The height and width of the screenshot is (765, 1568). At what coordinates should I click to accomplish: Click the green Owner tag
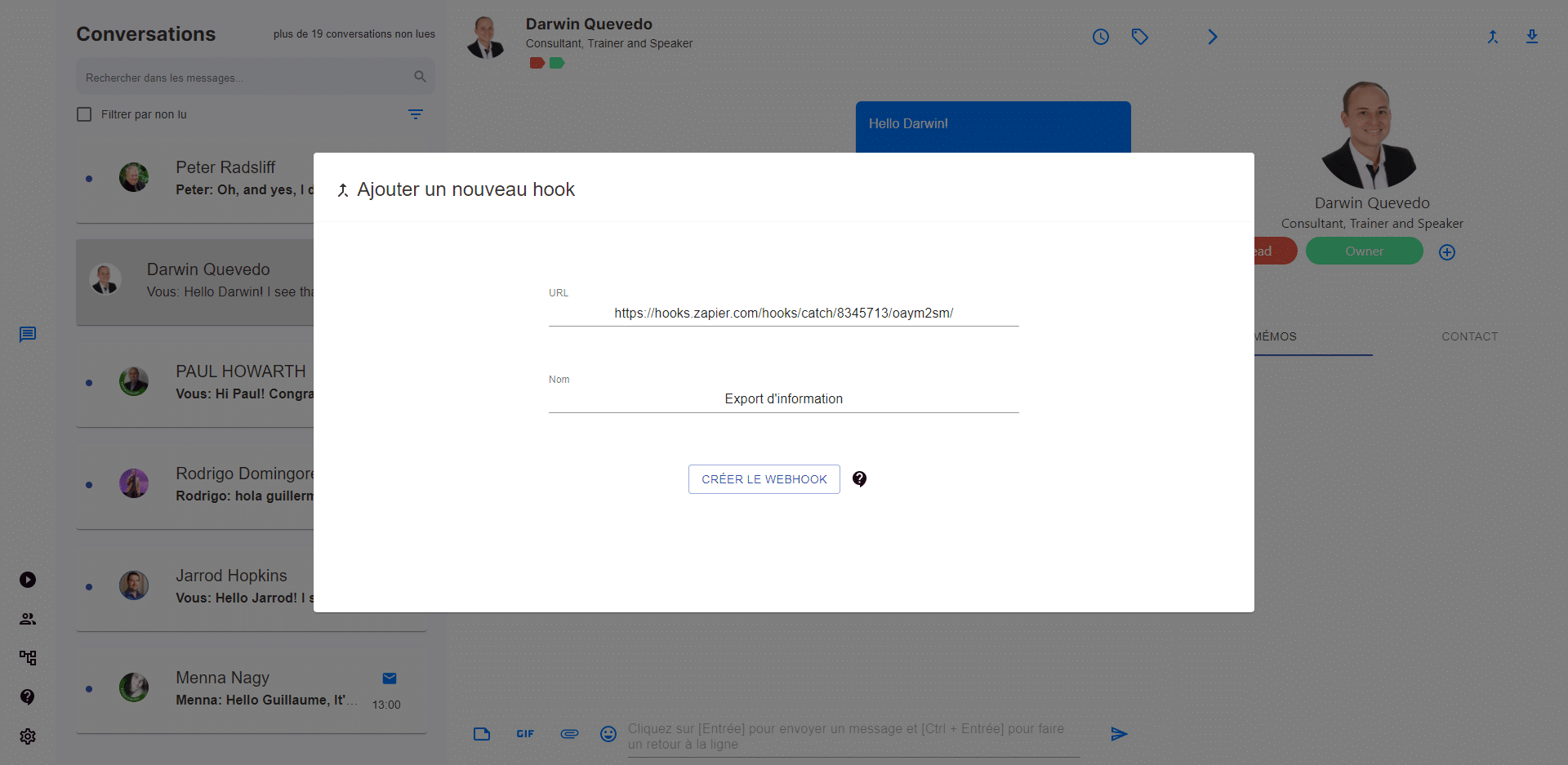(x=1364, y=251)
